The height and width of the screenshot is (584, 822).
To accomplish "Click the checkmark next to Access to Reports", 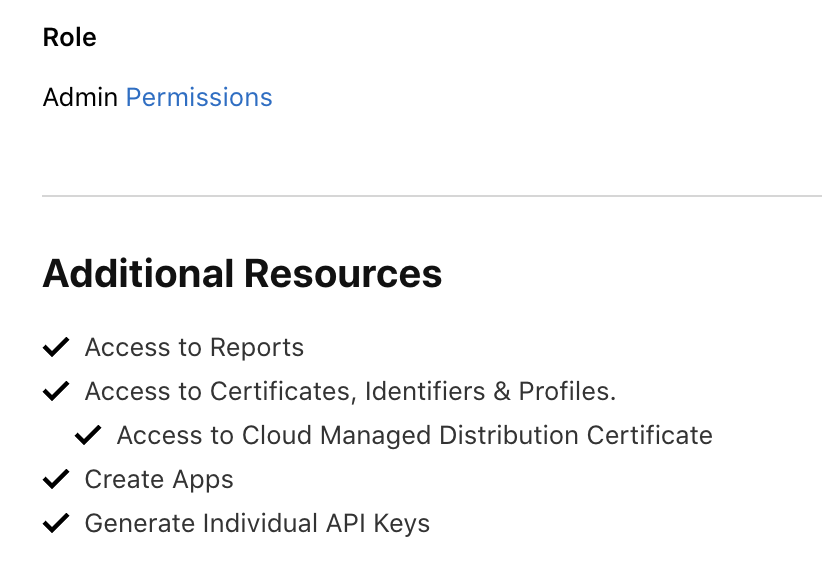I will [x=56, y=347].
